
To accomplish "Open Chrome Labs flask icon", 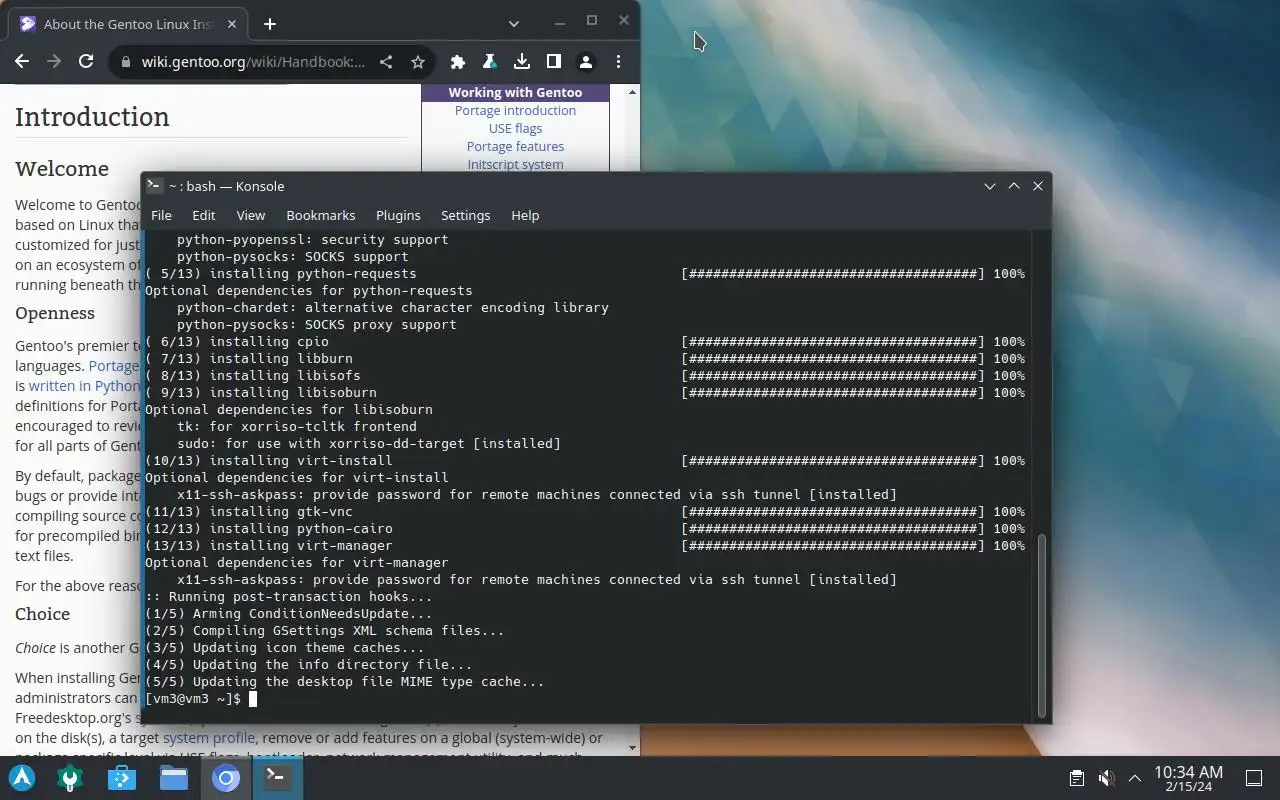I will [x=490, y=62].
